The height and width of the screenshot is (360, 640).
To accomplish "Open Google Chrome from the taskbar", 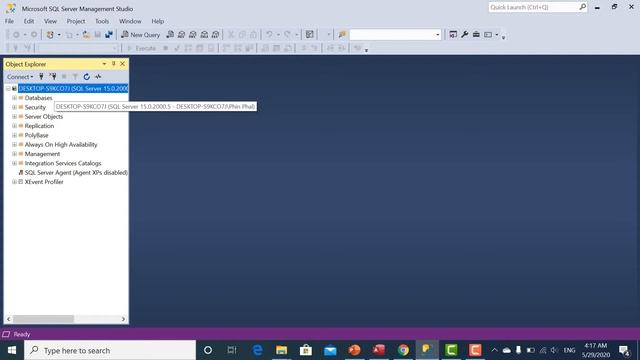I will [x=403, y=350].
